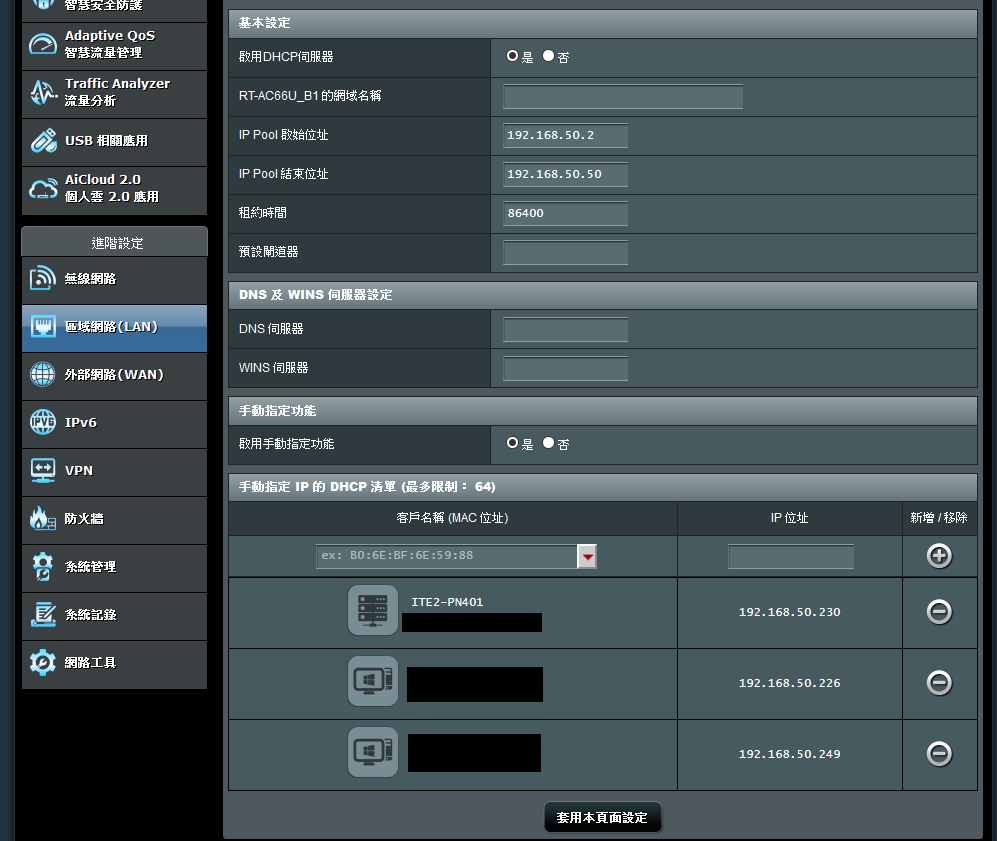Click the 系統管理 gear person icon
Viewport: 997px width, 841px height.
tap(43, 566)
